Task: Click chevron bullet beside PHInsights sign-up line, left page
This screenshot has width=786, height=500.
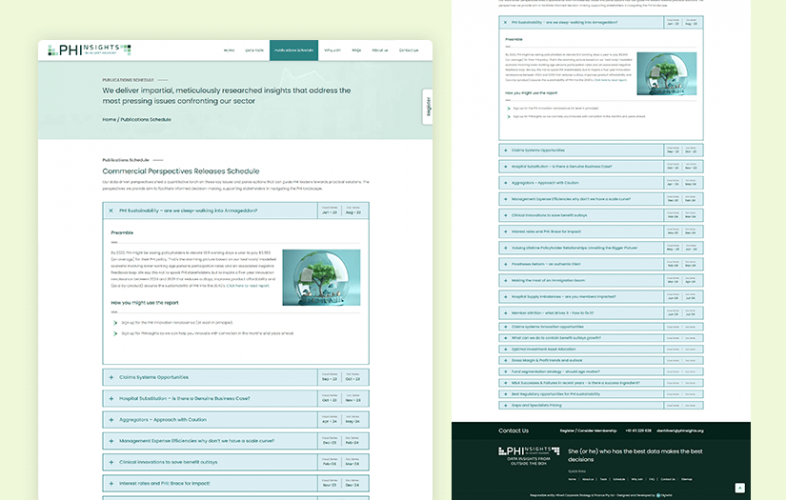Action: pos(115,333)
